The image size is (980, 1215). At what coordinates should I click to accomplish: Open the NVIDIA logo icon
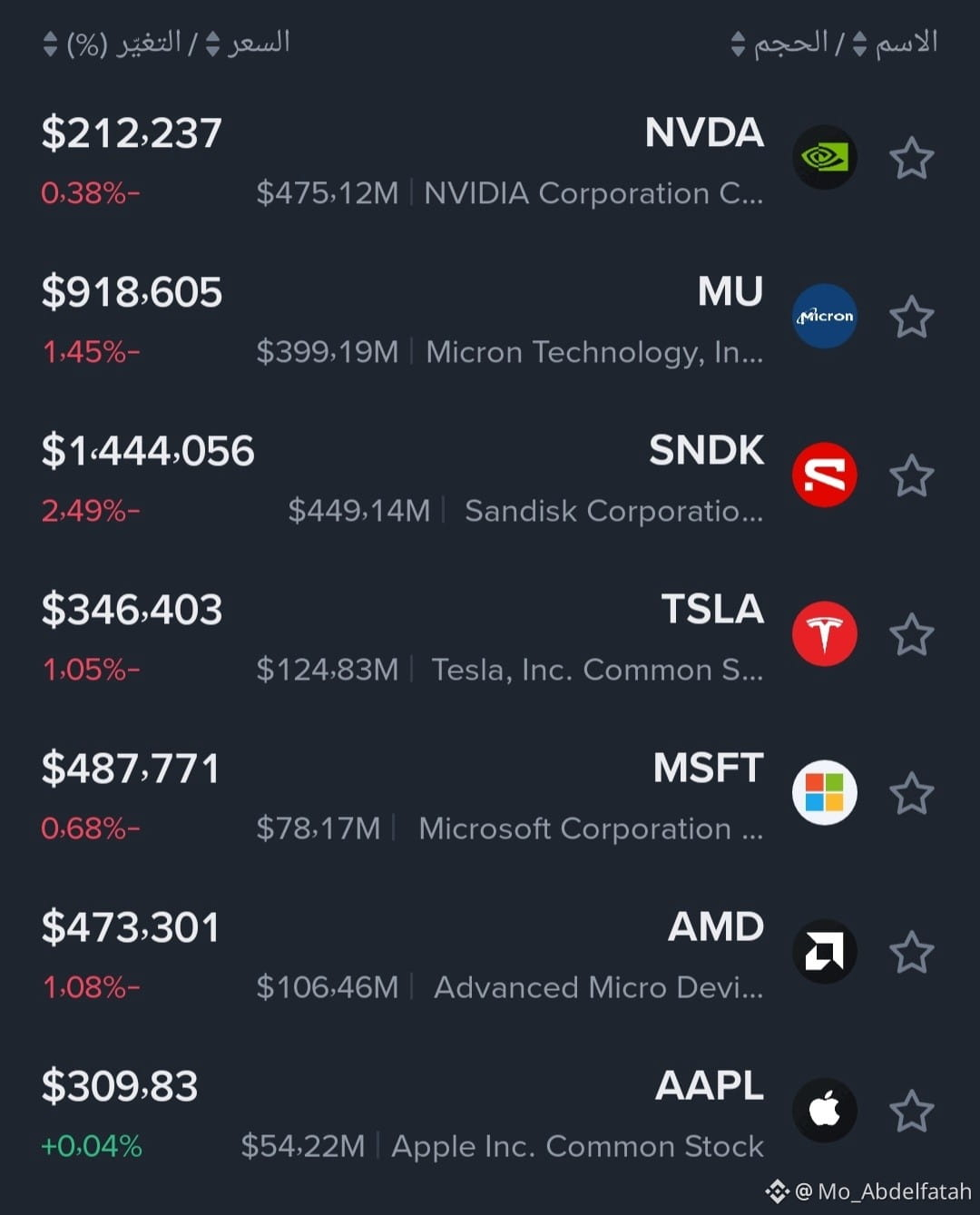point(824,157)
